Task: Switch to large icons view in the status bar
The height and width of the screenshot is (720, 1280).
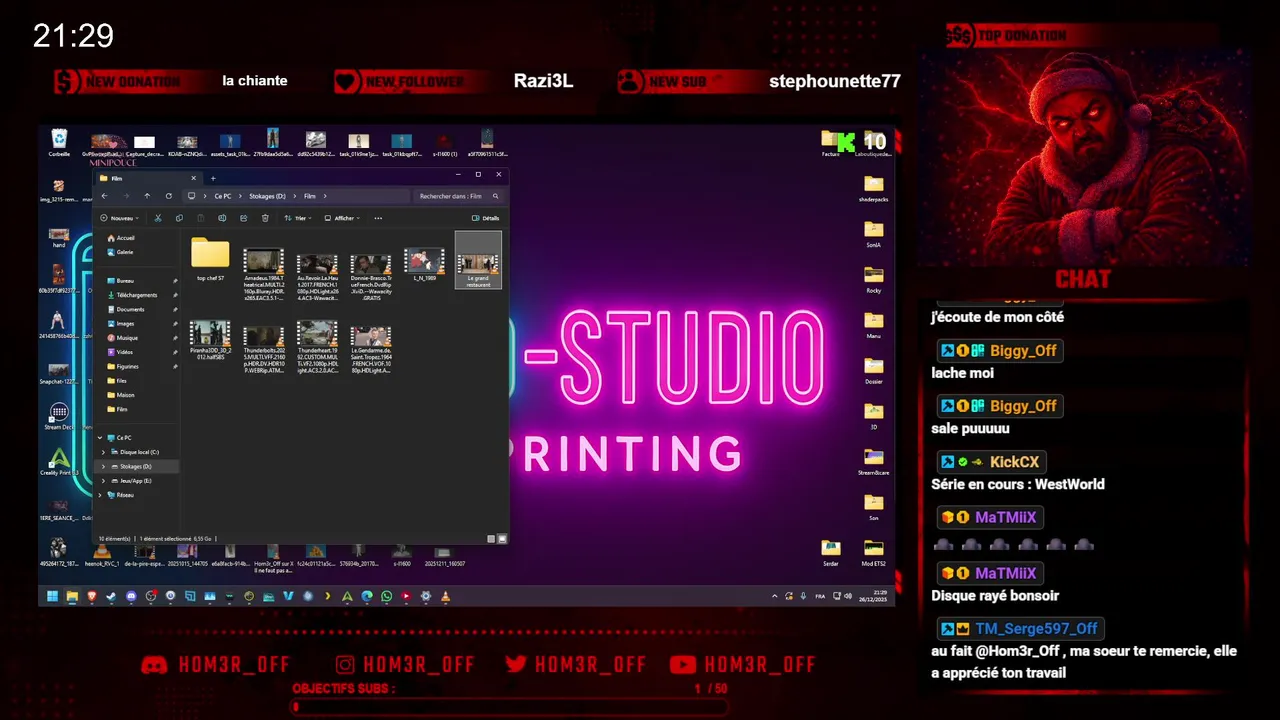Action: pyautogui.click(x=502, y=538)
